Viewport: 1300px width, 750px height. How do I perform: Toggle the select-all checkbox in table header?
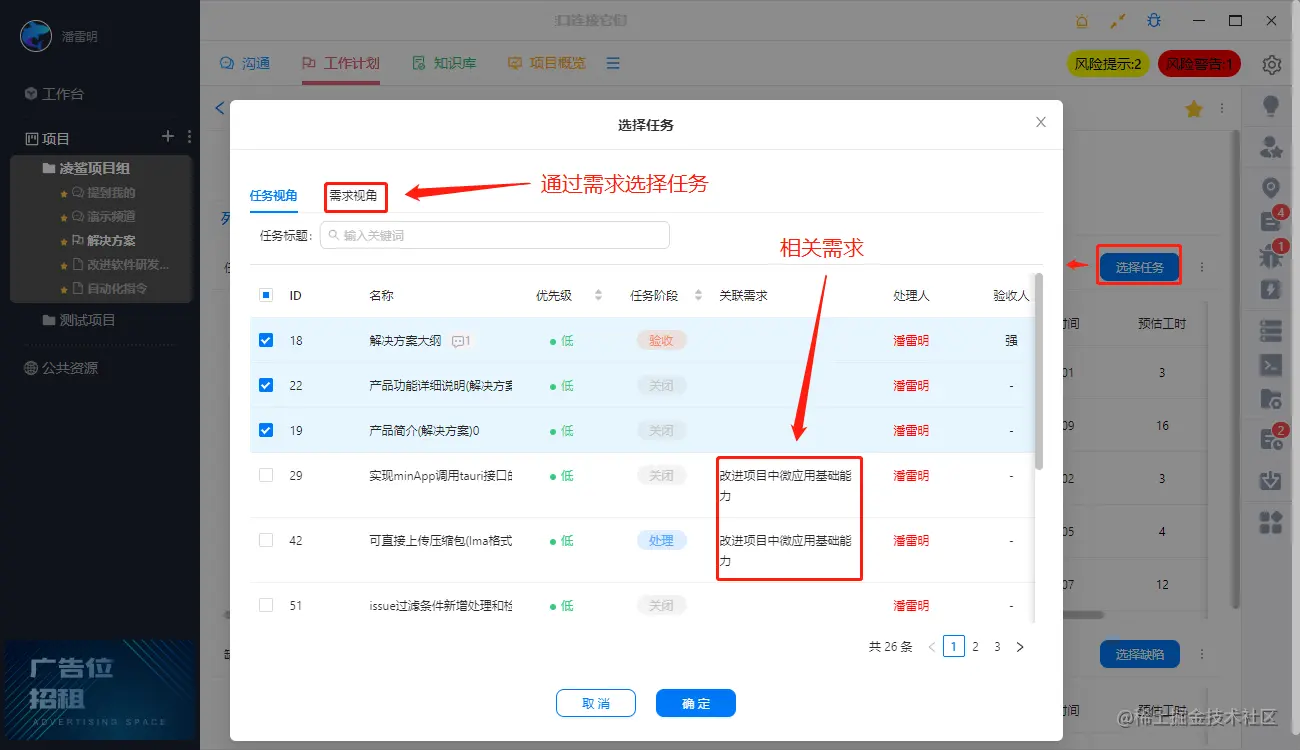[266, 295]
